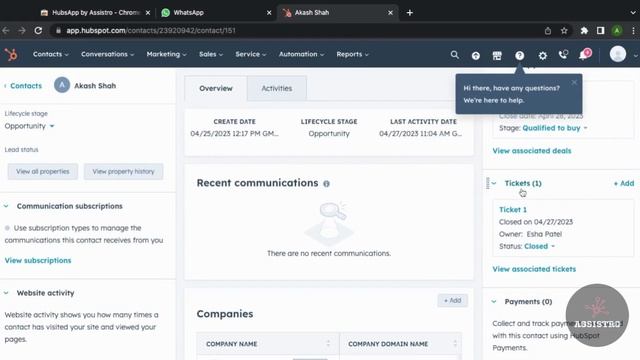The height and width of the screenshot is (360, 640).
Task: Collapse the Website activity section
Action: [6, 293]
